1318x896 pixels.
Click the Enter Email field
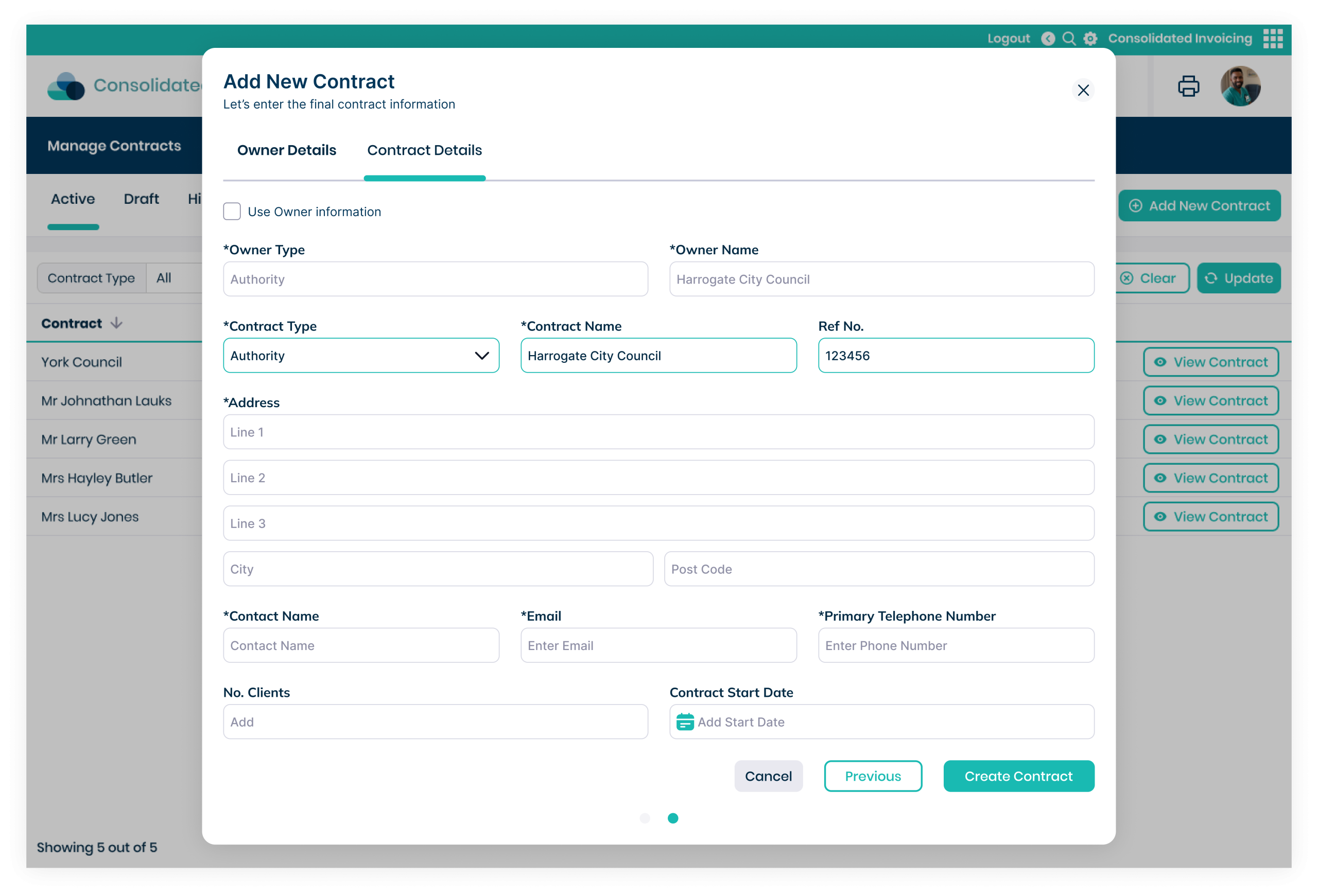pyautogui.click(x=658, y=645)
